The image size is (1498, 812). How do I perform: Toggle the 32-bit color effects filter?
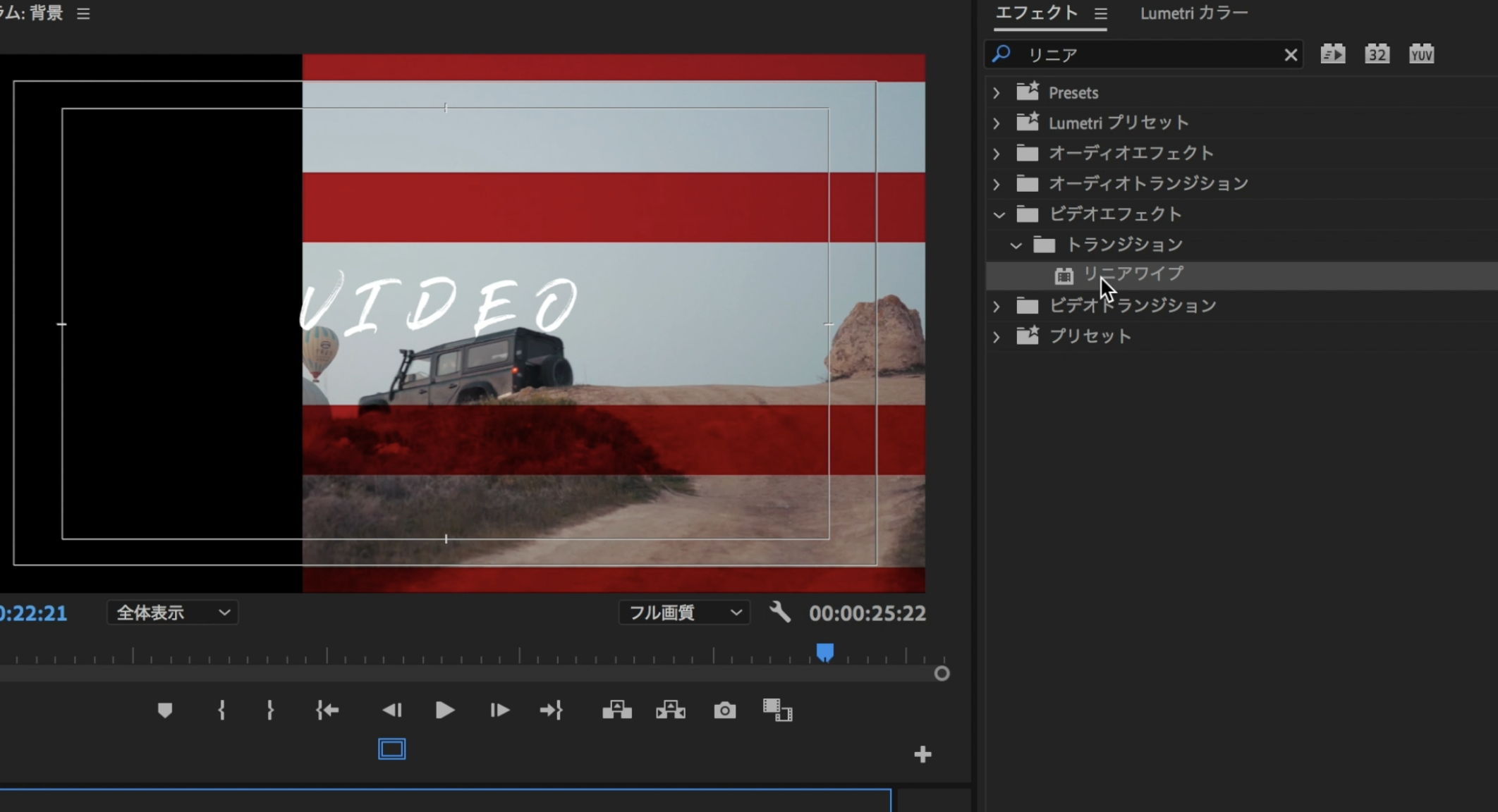[1377, 54]
